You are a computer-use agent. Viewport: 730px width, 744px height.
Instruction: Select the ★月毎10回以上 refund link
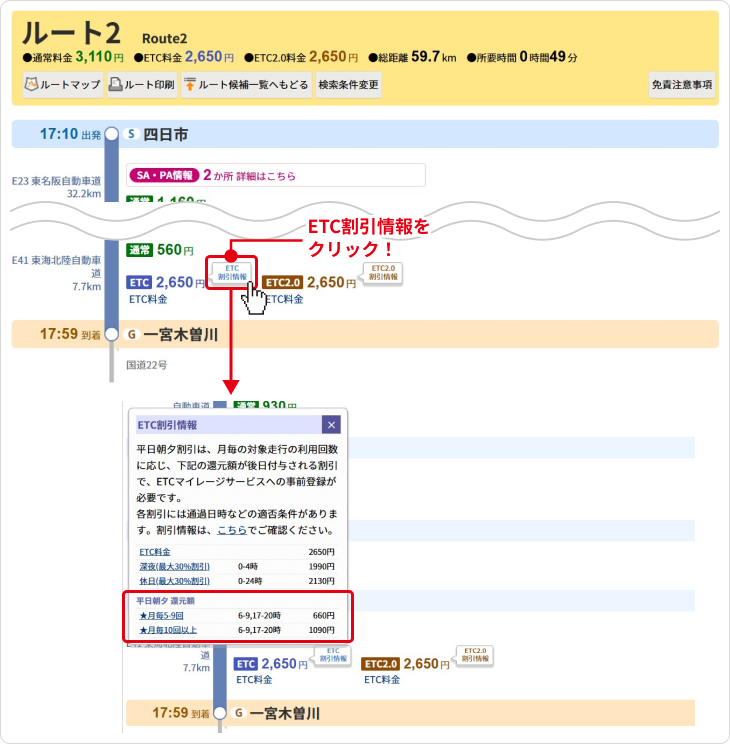(x=167, y=630)
